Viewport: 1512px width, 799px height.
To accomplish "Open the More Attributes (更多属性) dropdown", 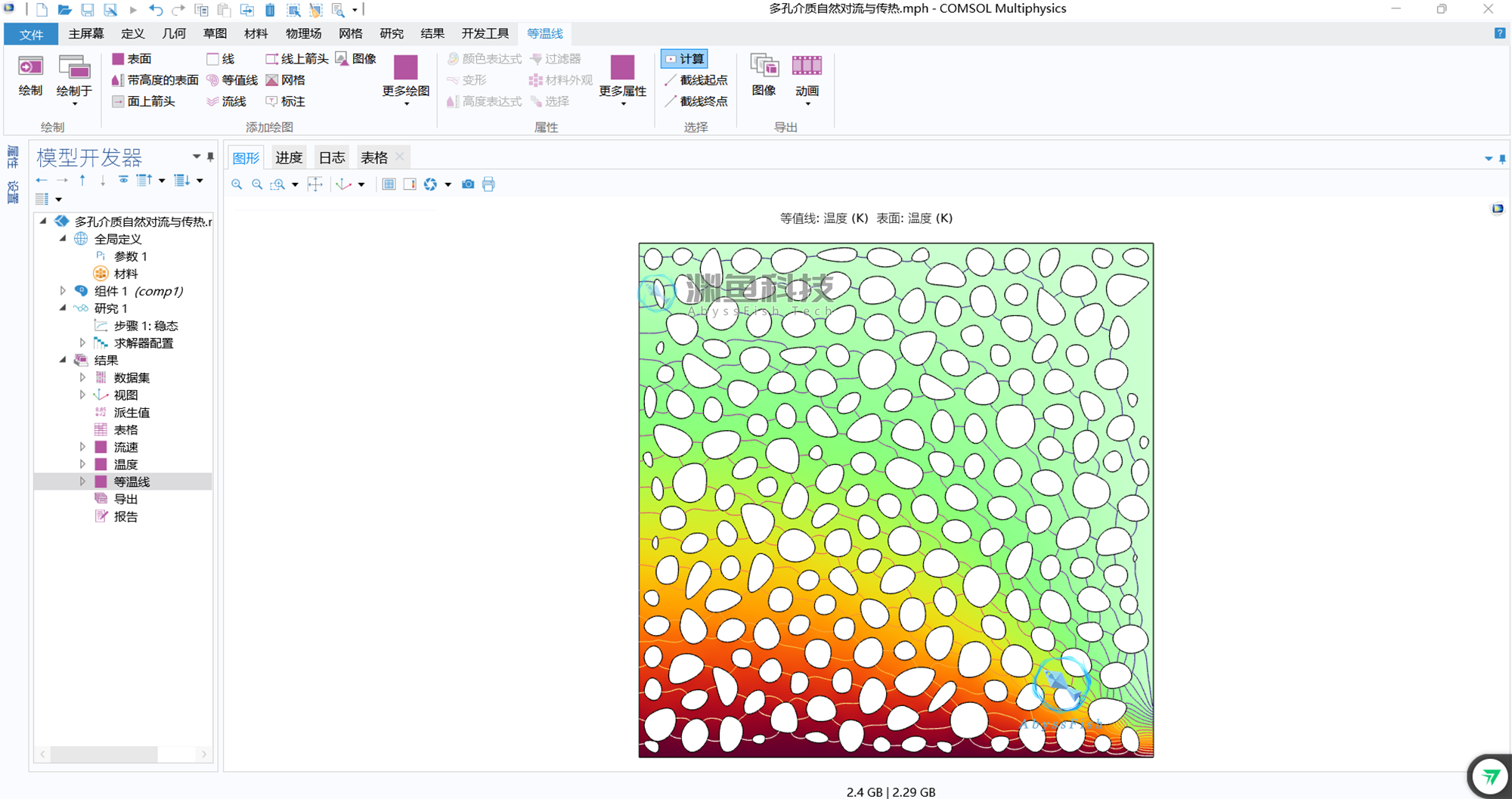I will (623, 81).
